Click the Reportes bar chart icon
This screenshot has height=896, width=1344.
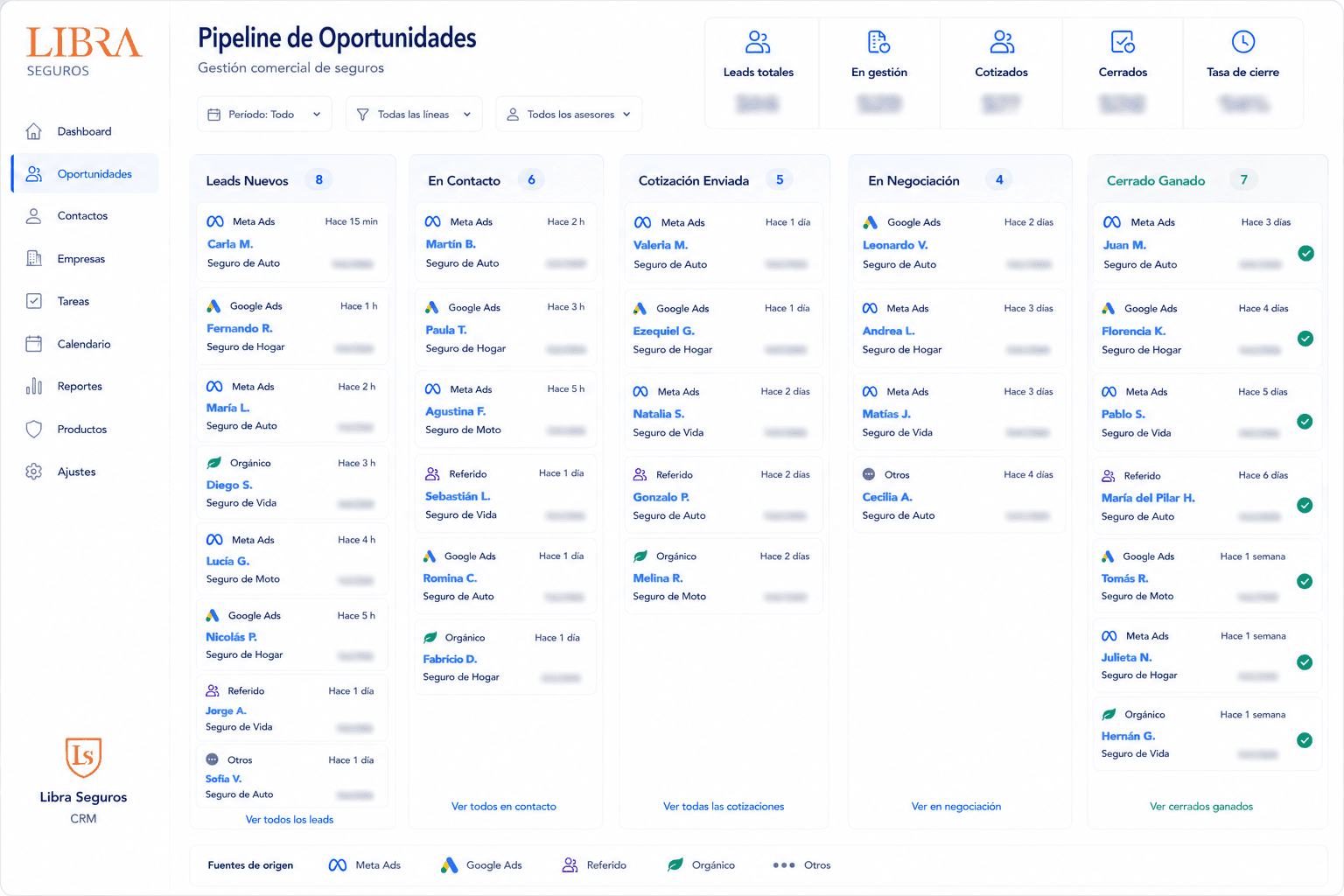(33, 386)
